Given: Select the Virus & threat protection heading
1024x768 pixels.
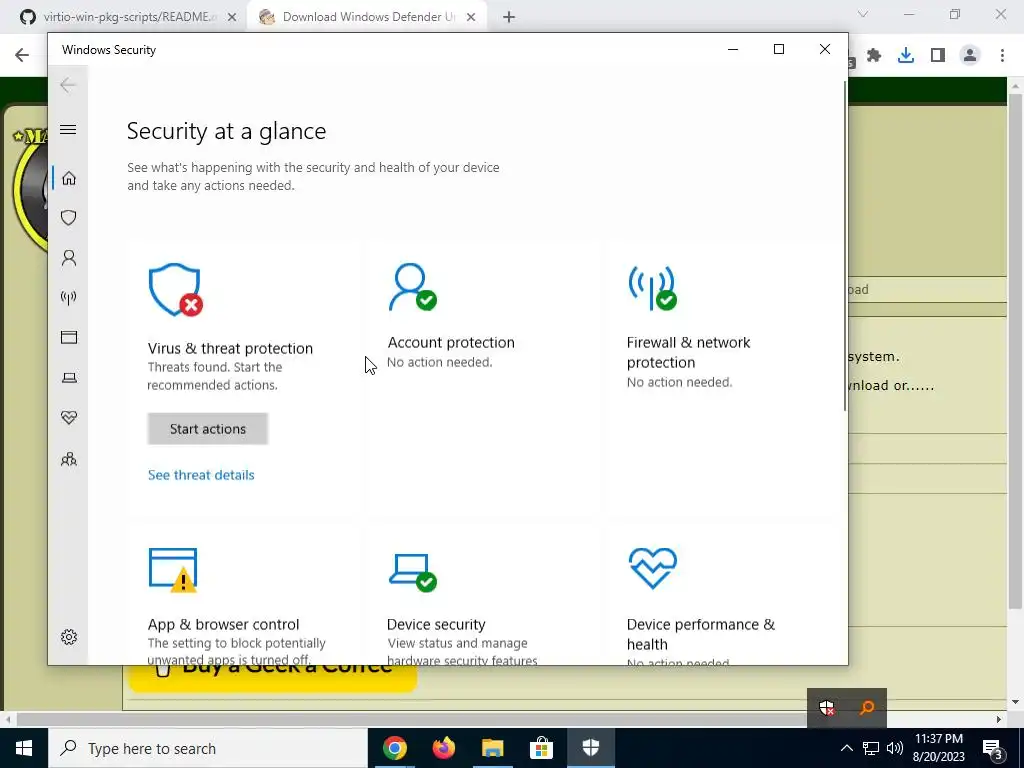Looking at the screenshot, I should [x=230, y=348].
